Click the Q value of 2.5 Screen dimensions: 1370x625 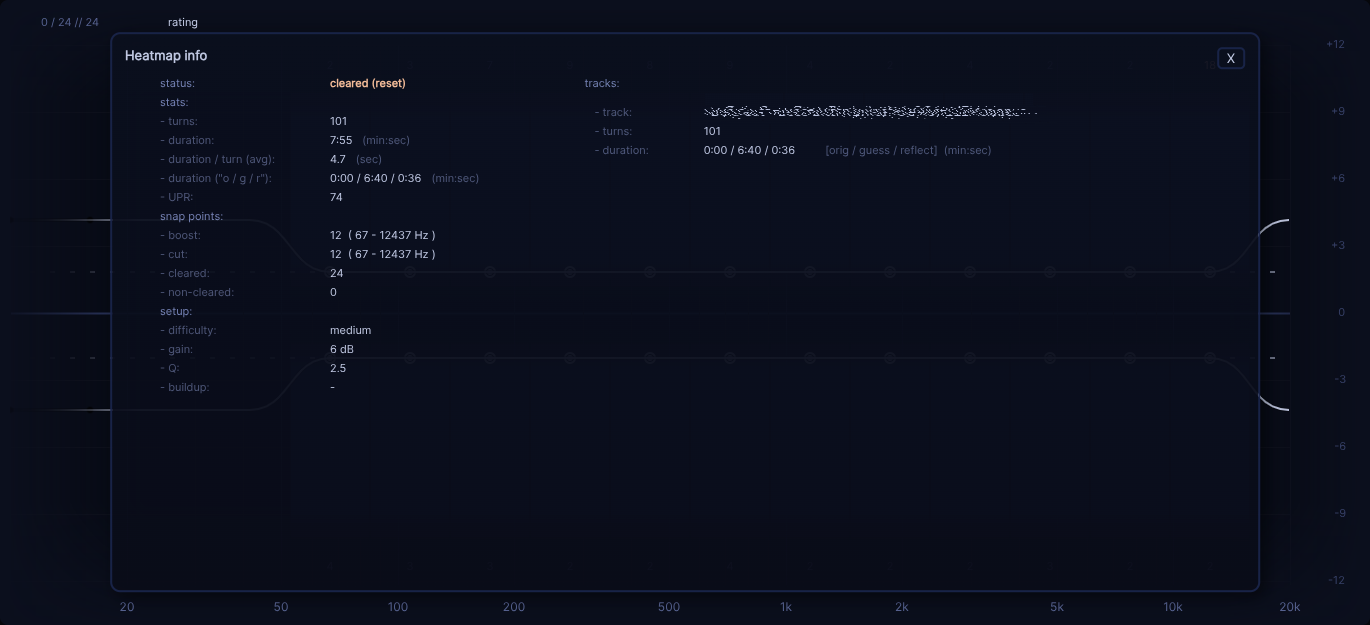point(337,368)
